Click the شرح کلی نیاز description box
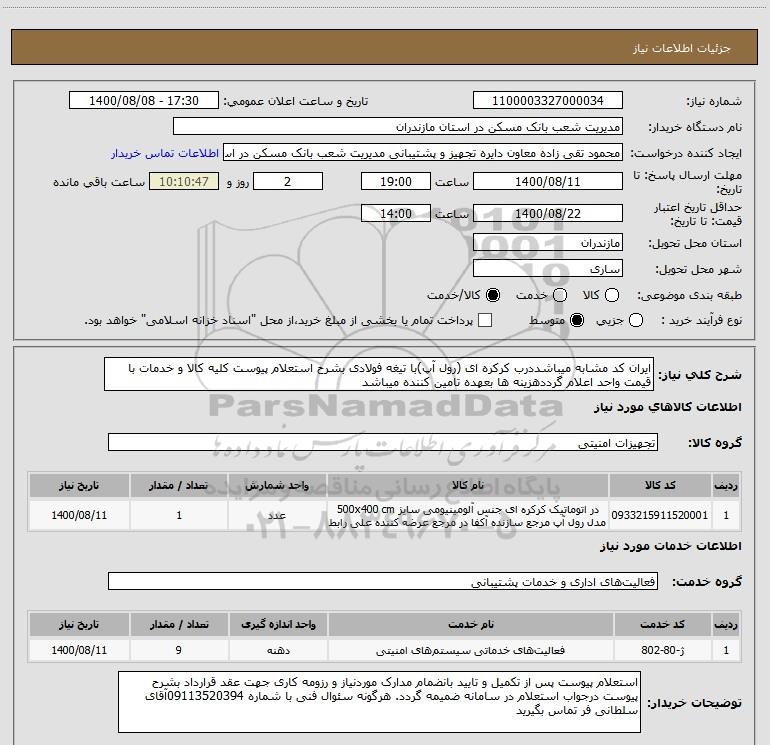770x745 pixels. (x=379, y=375)
